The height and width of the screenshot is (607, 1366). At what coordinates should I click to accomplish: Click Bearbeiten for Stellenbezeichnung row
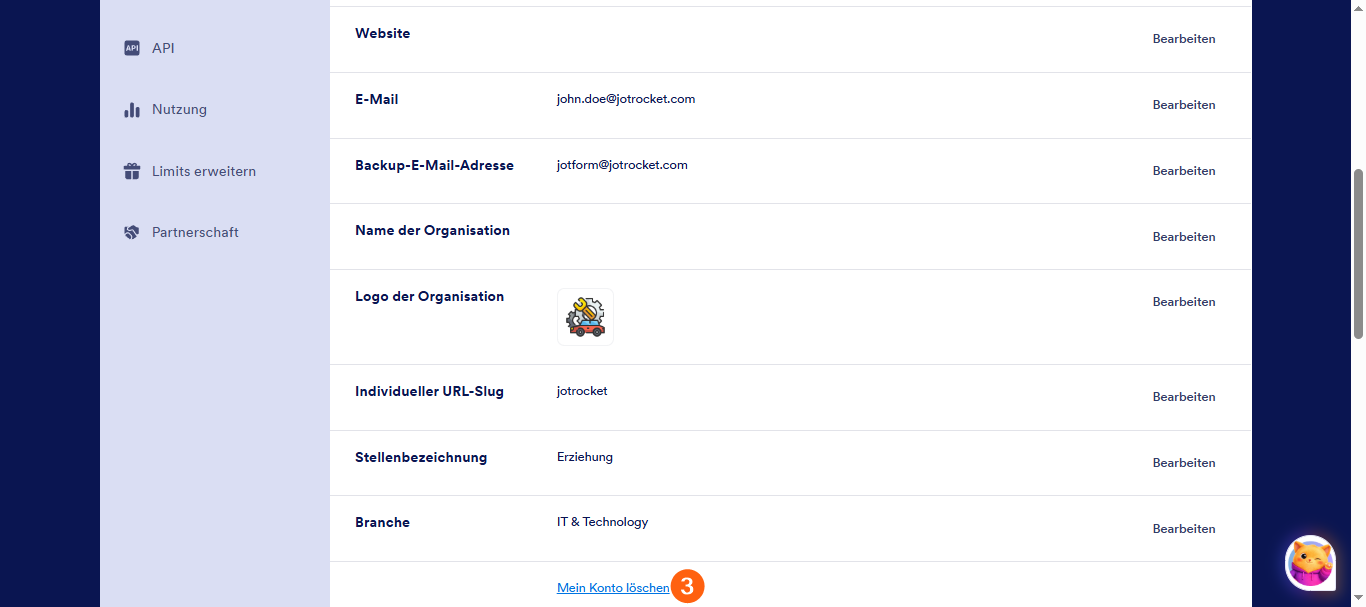click(1184, 463)
